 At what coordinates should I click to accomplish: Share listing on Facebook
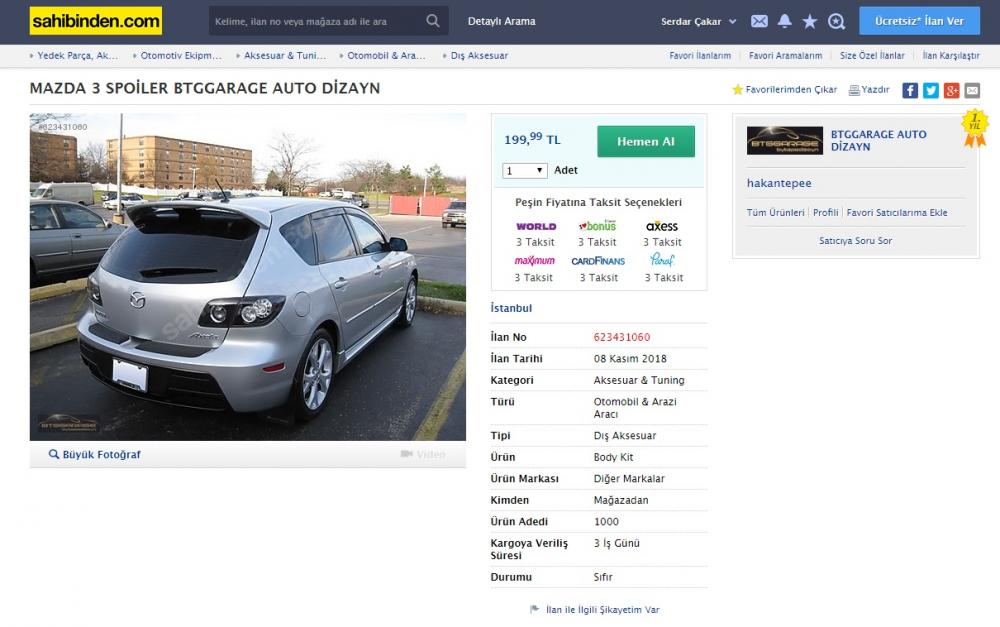[910, 91]
